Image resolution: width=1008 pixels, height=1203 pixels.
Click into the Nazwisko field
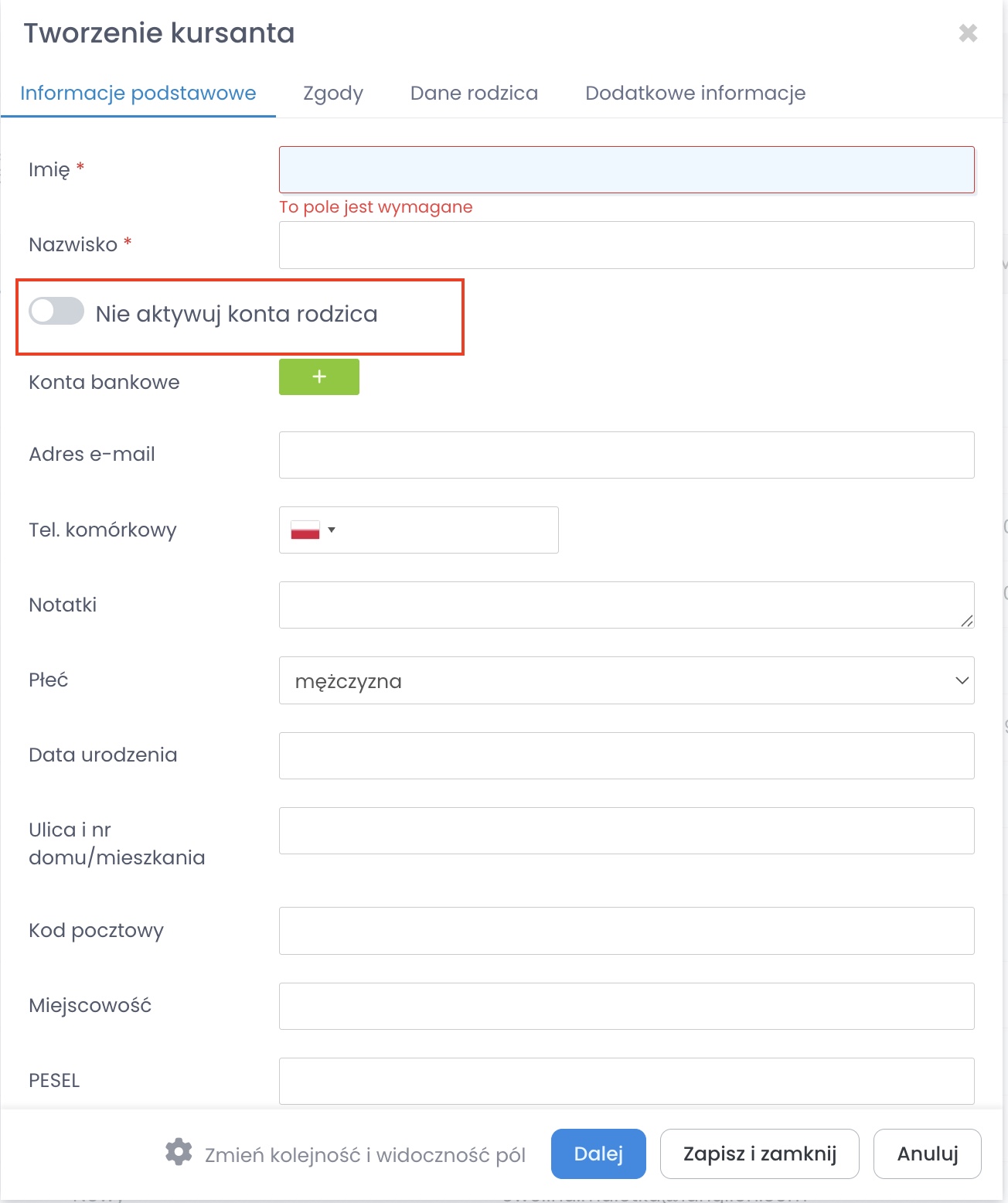pyautogui.click(x=626, y=246)
